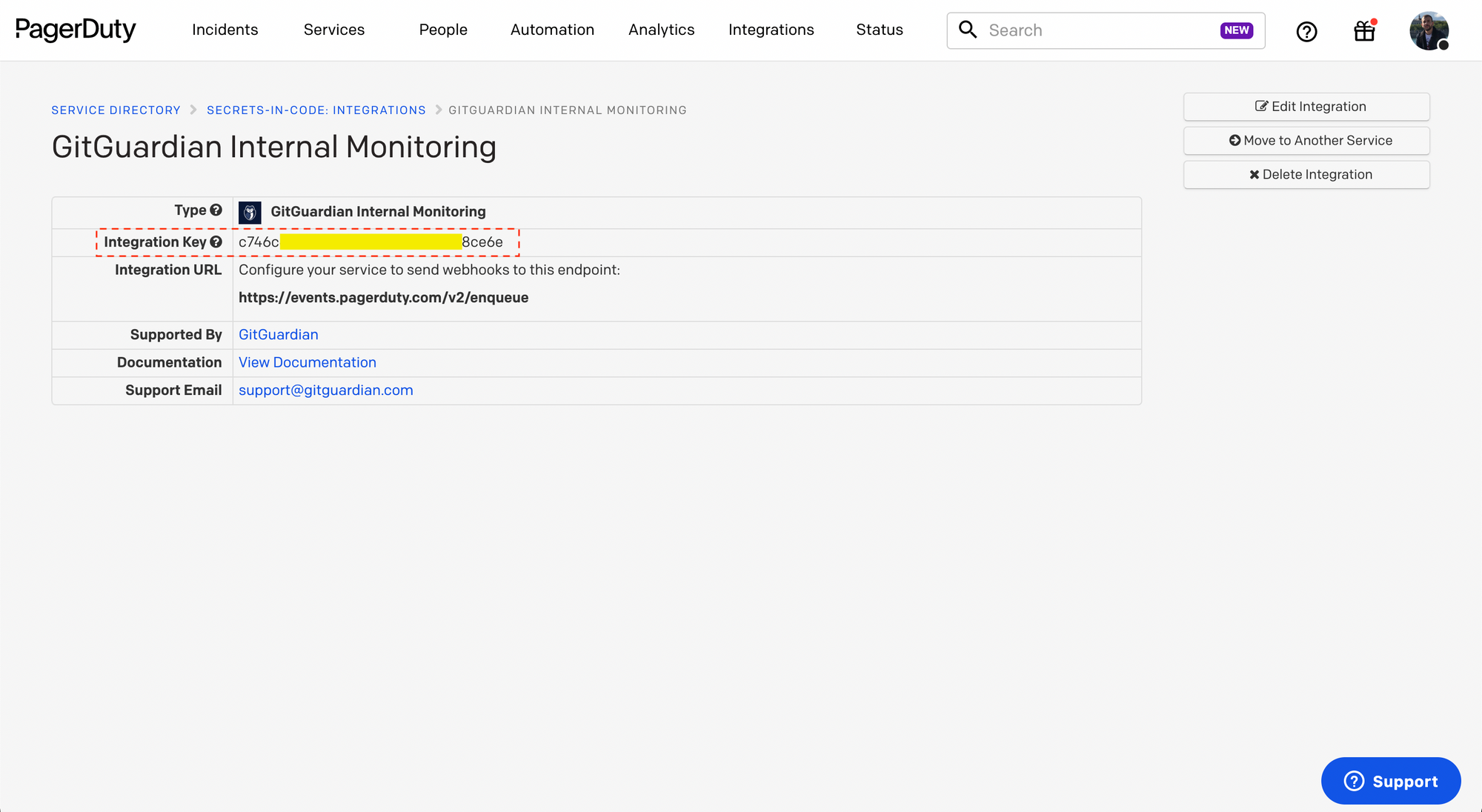Viewport: 1482px width, 812px height.
Task: Click the support@gitguardian.com email link
Action: (x=325, y=390)
